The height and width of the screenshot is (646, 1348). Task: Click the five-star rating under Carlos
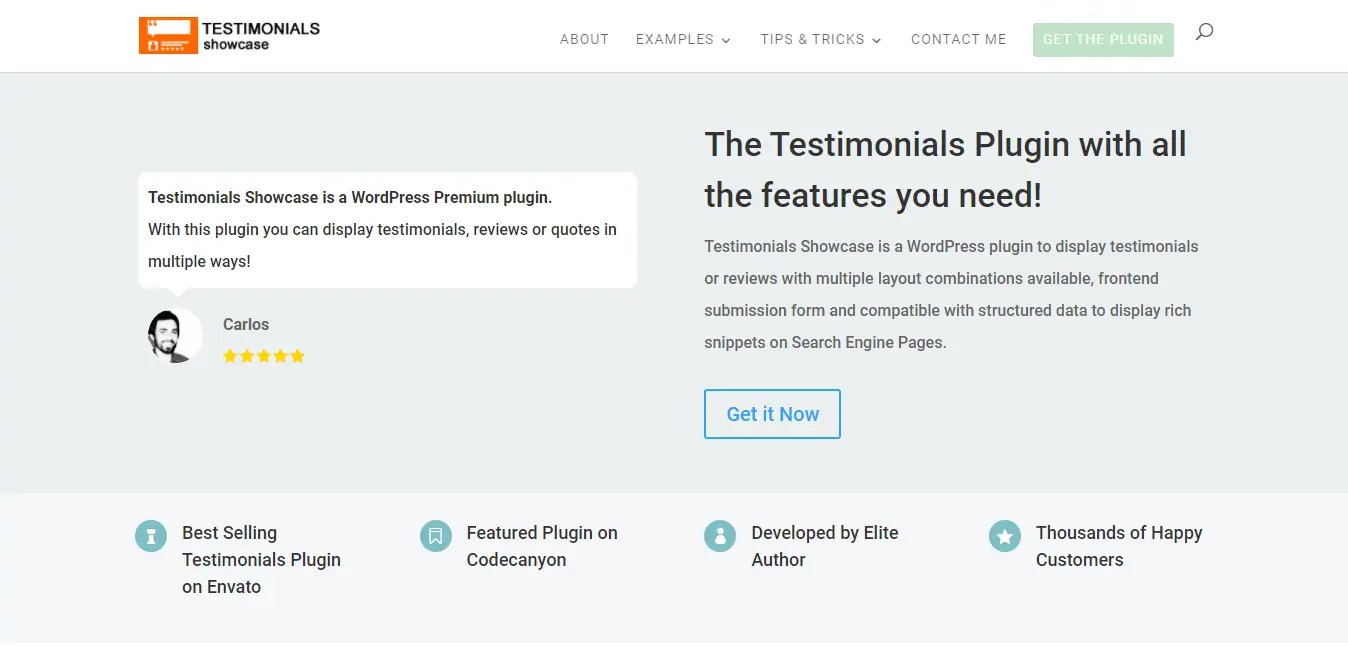click(264, 356)
